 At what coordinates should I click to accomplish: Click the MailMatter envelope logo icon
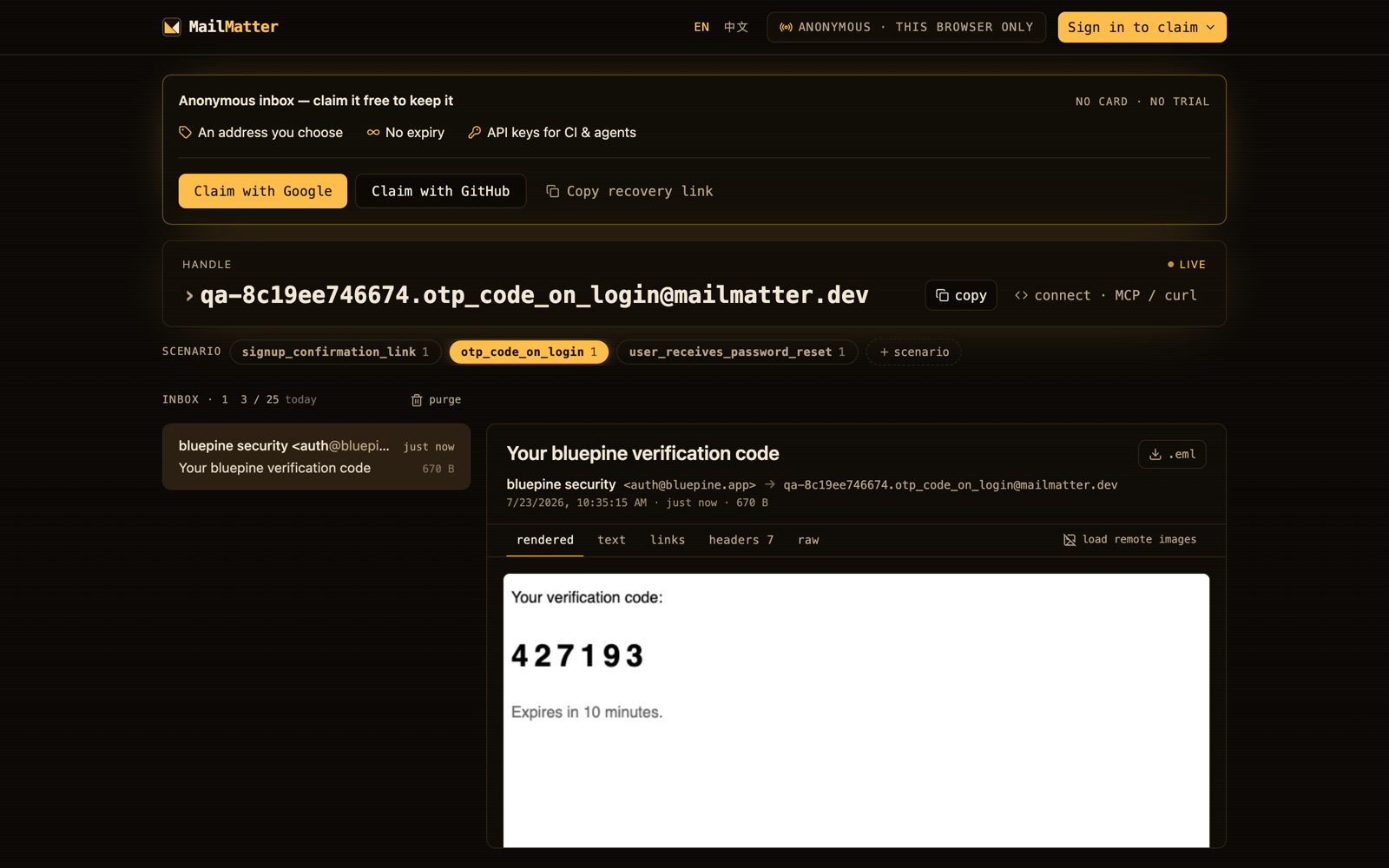click(172, 27)
